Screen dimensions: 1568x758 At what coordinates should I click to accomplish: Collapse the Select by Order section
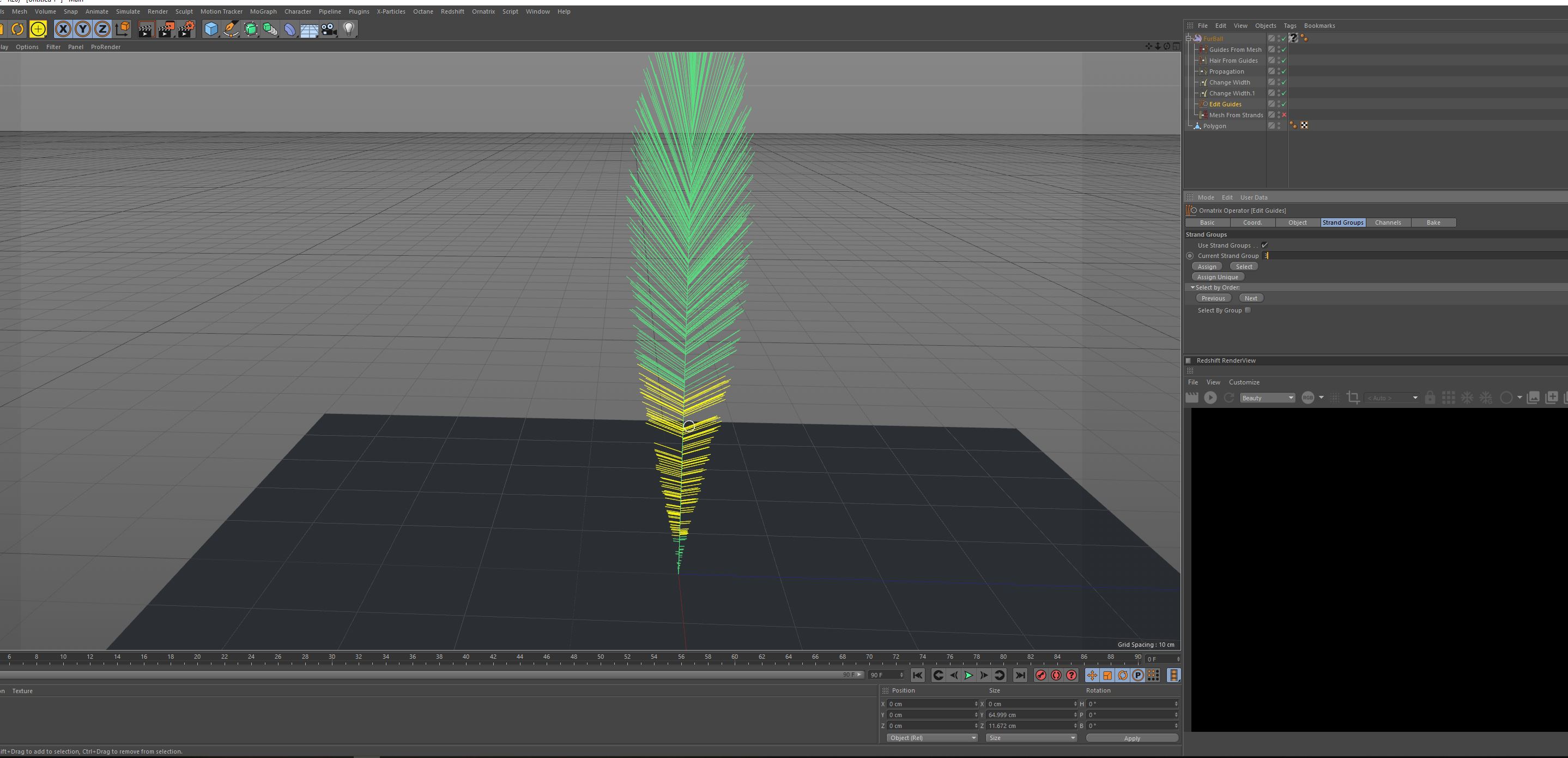(1192, 287)
